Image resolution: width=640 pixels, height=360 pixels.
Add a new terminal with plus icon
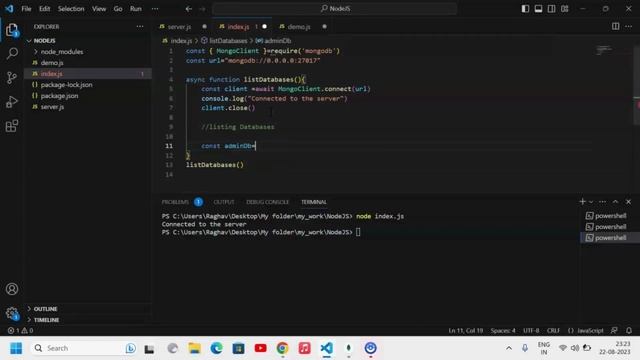click(x=582, y=202)
